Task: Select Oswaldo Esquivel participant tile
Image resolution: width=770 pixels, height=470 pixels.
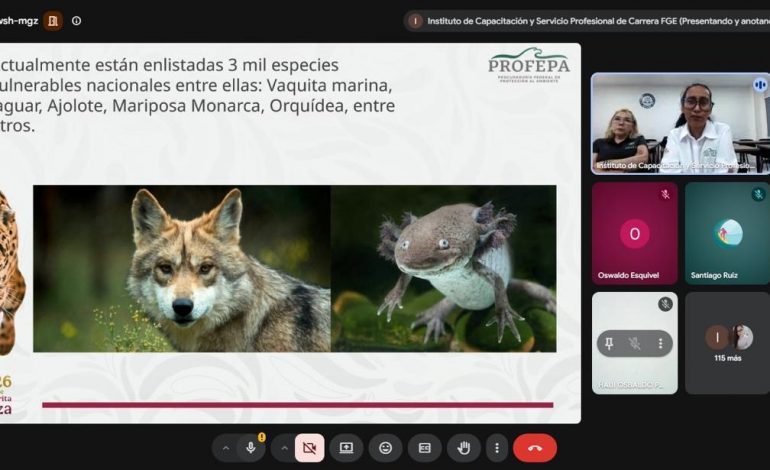Action: tap(634, 234)
